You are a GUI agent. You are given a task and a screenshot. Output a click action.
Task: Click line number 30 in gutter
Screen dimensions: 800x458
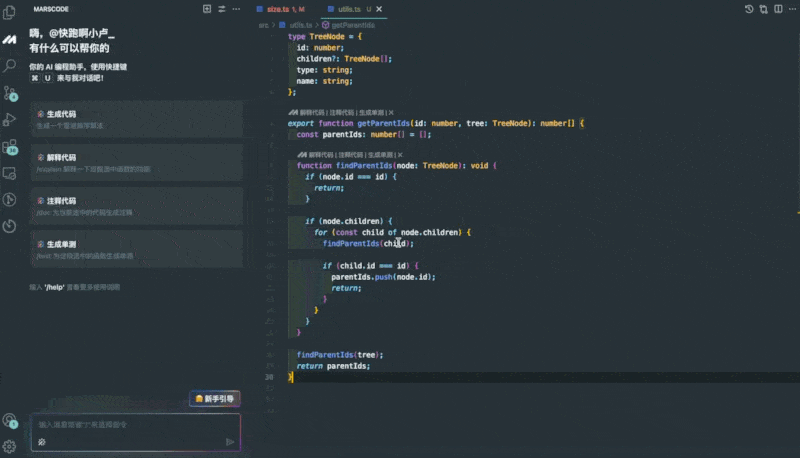pyautogui.click(x=269, y=377)
